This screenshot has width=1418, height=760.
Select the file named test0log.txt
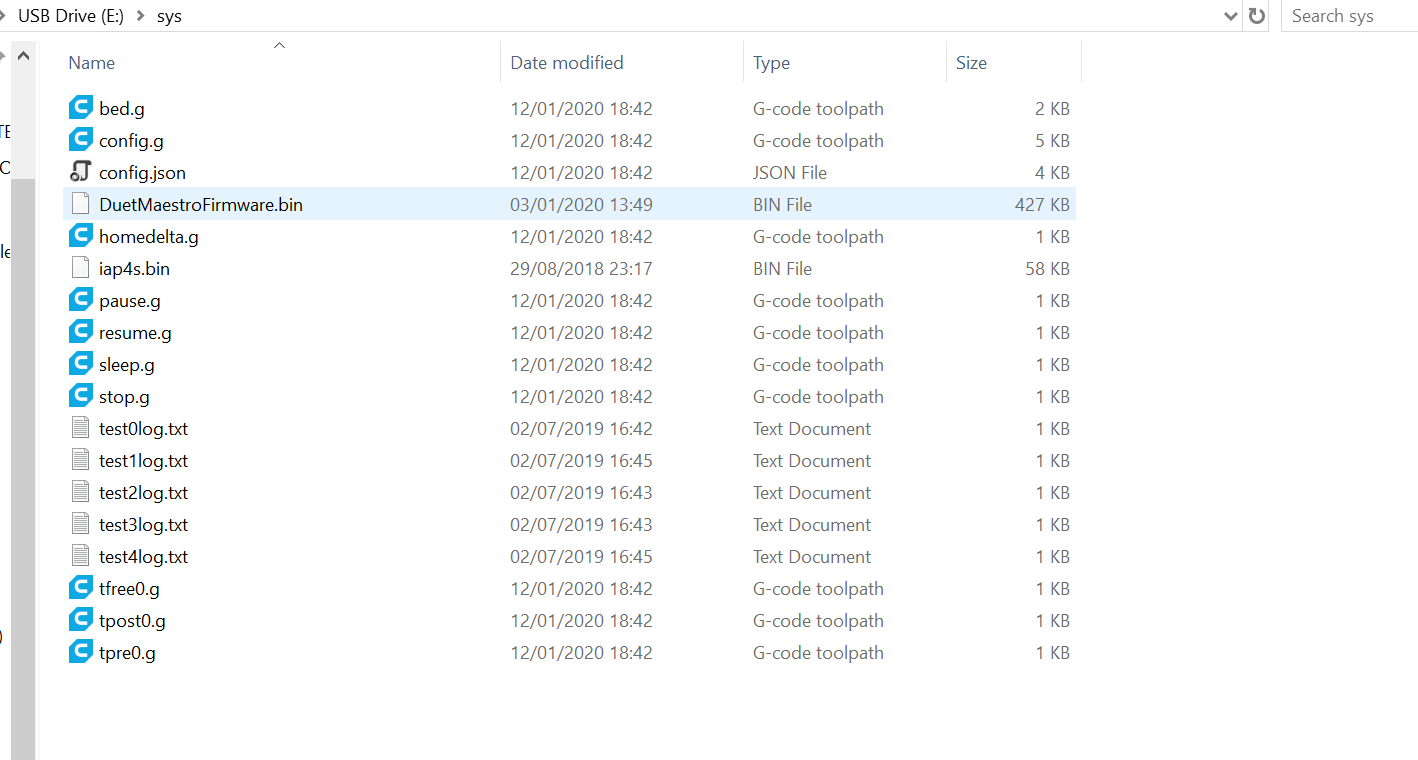(x=143, y=428)
